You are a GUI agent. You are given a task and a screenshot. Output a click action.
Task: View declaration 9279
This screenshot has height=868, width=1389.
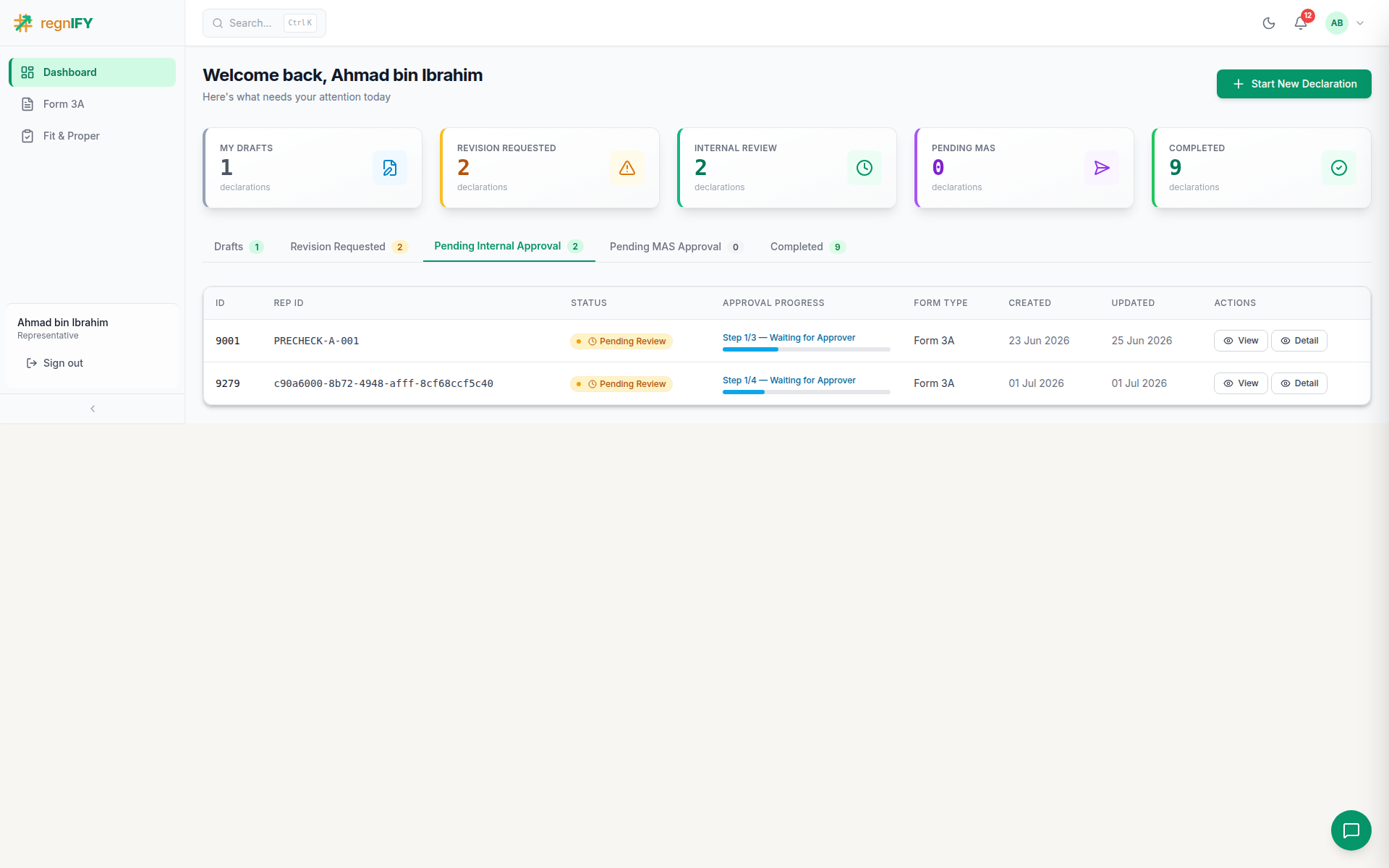(x=1241, y=383)
